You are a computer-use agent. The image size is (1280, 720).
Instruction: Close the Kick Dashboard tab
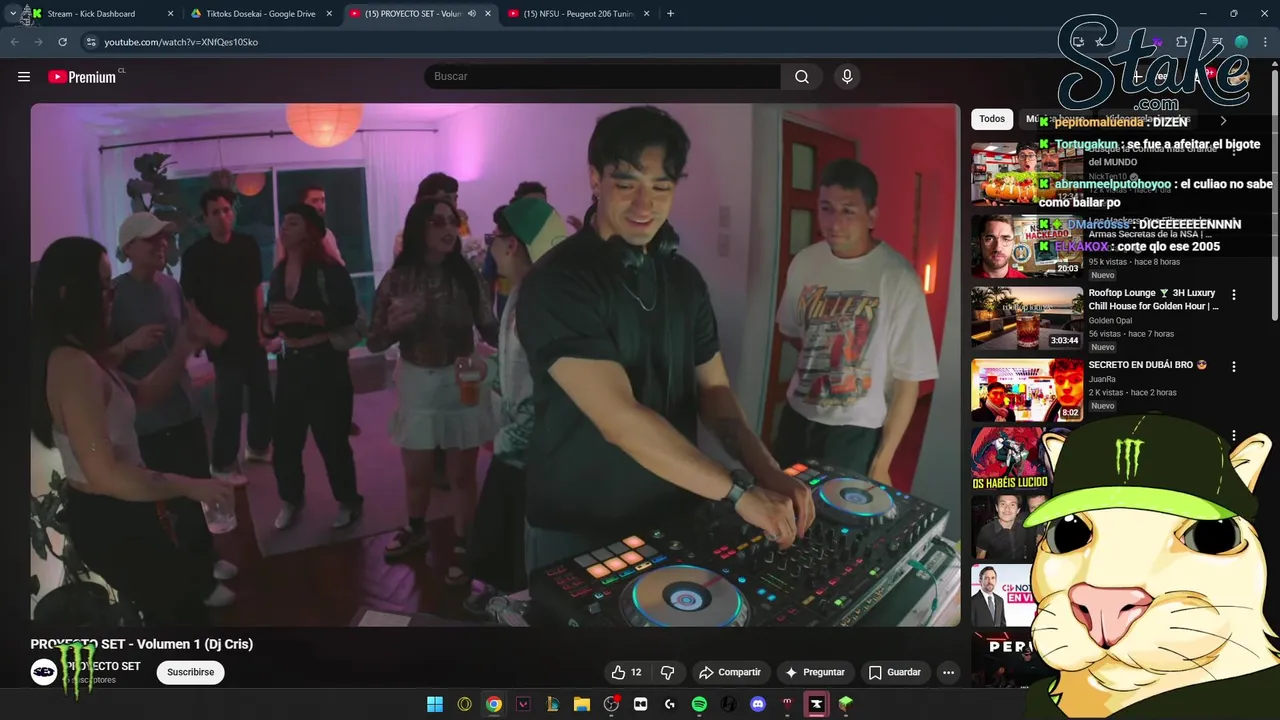[x=170, y=14]
